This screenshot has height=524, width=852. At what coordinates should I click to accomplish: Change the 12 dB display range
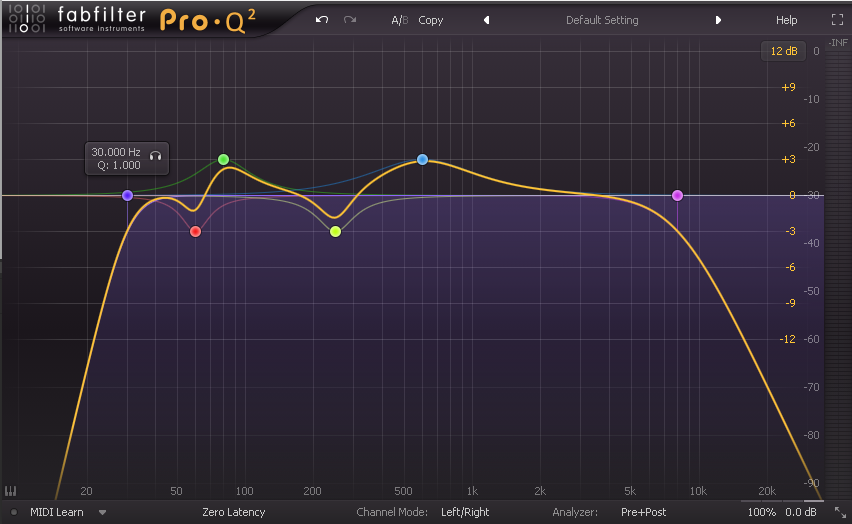[x=783, y=51]
